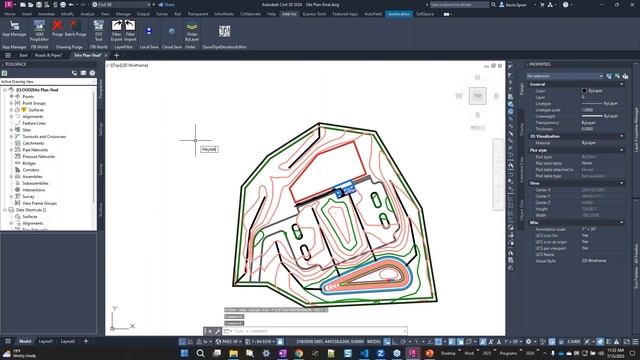Screen dimensions: 640x360
Task: Select the Feature Lines tree item
Action: coord(34,123)
